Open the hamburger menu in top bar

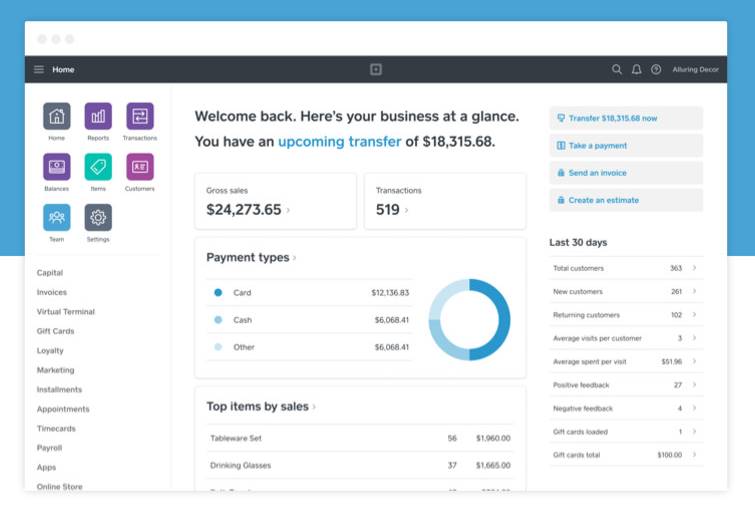[39, 69]
